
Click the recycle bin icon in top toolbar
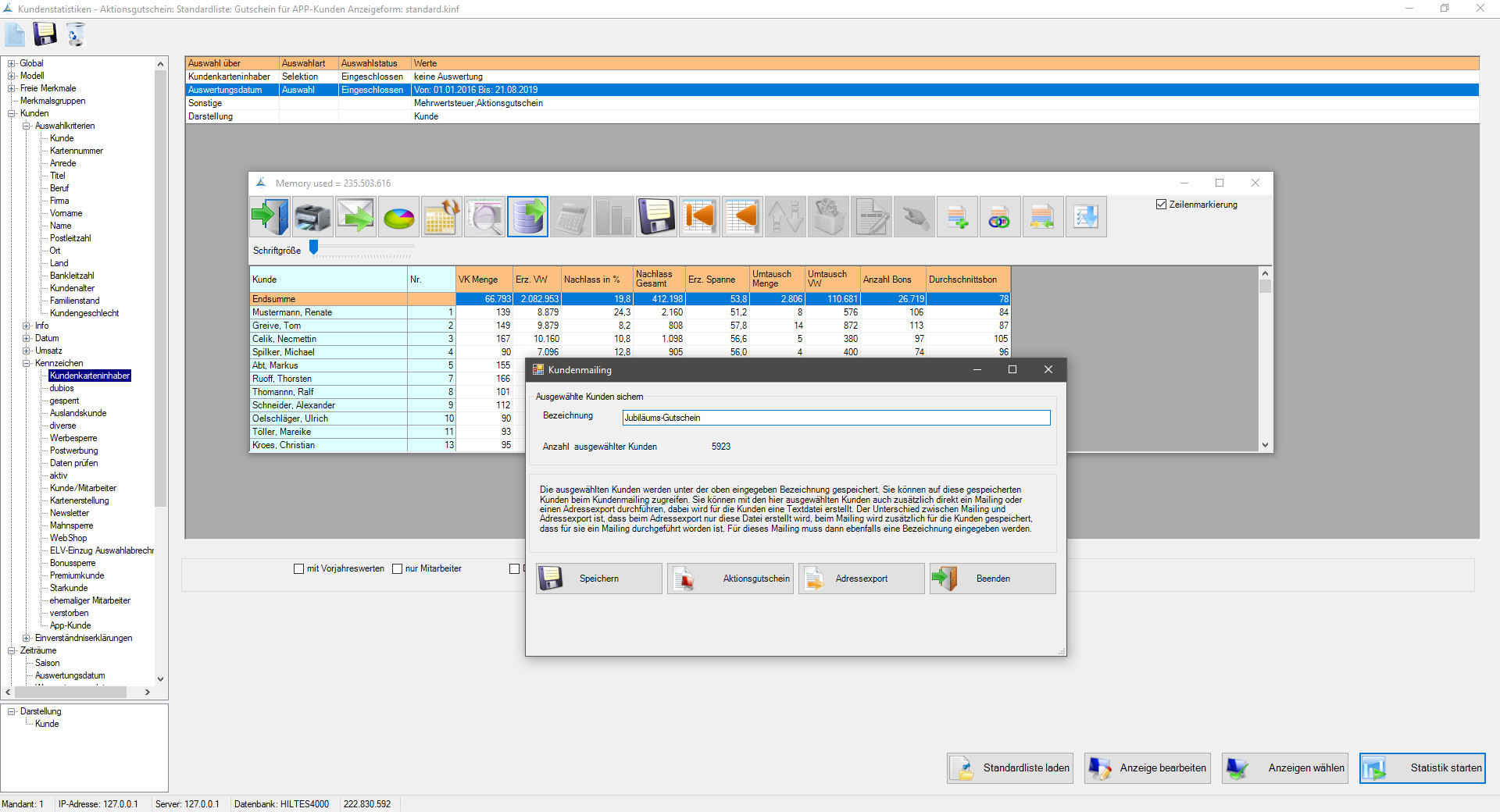click(75, 34)
